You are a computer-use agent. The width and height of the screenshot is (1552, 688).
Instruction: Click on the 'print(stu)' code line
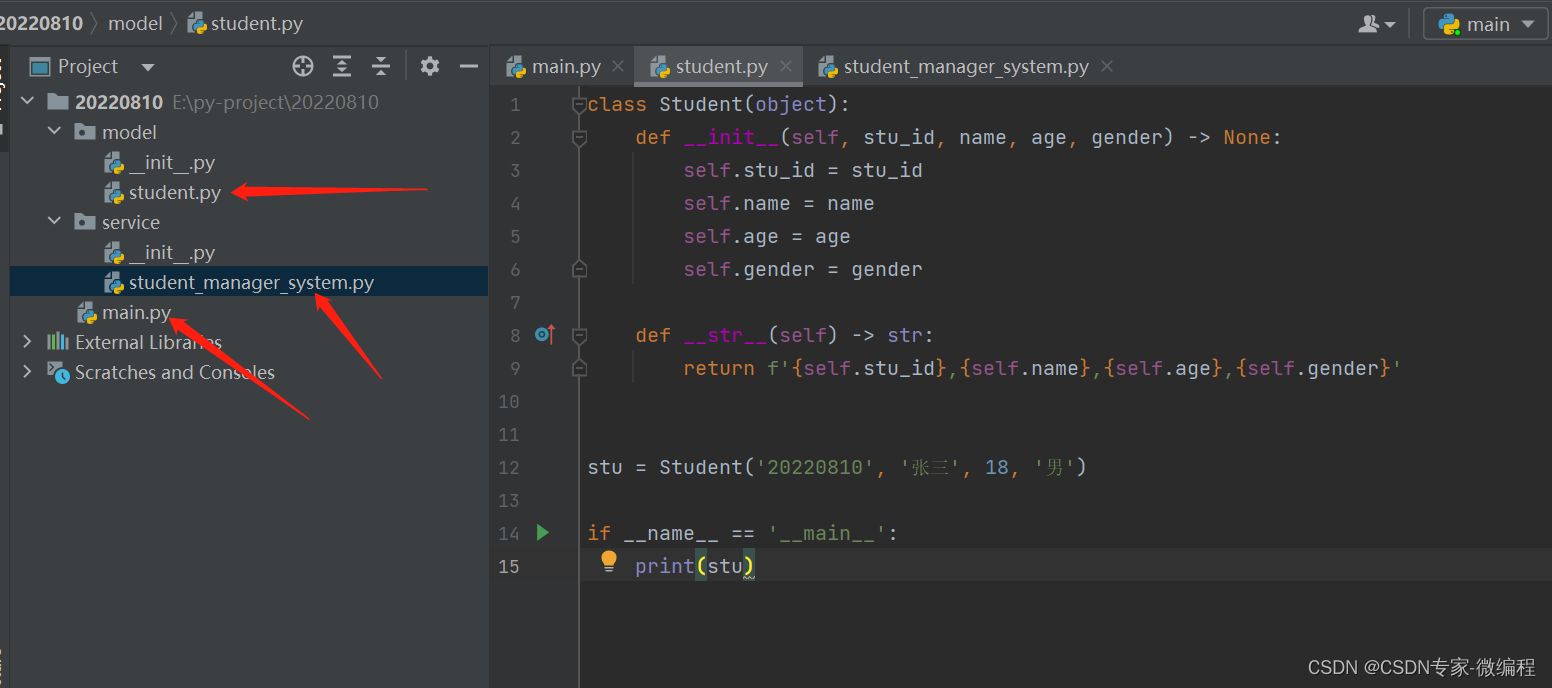click(x=694, y=566)
